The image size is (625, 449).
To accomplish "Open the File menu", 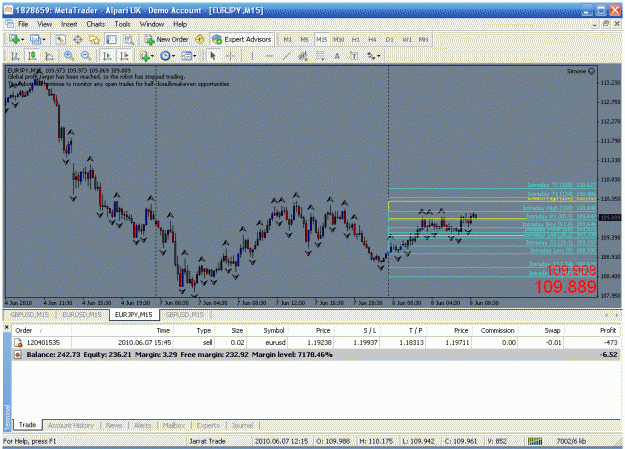I will tap(23, 24).
